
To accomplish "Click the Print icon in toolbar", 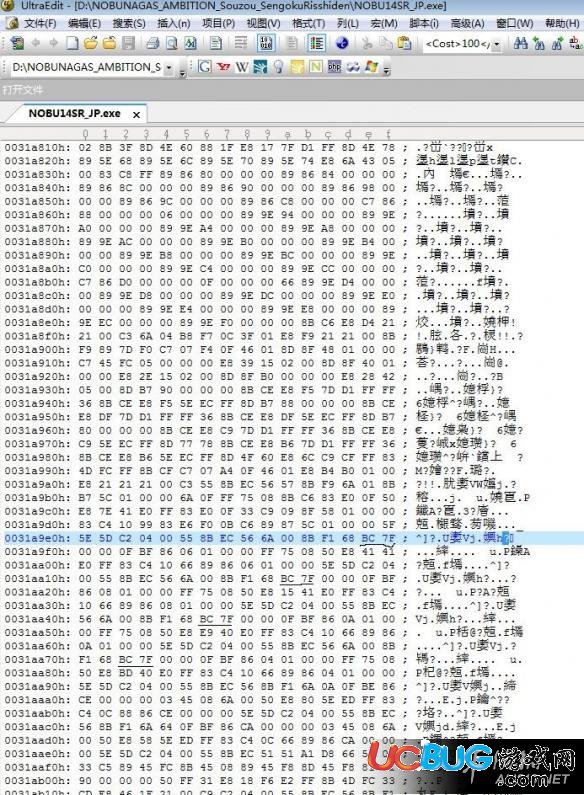I will pyautogui.click(x=153, y=44).
